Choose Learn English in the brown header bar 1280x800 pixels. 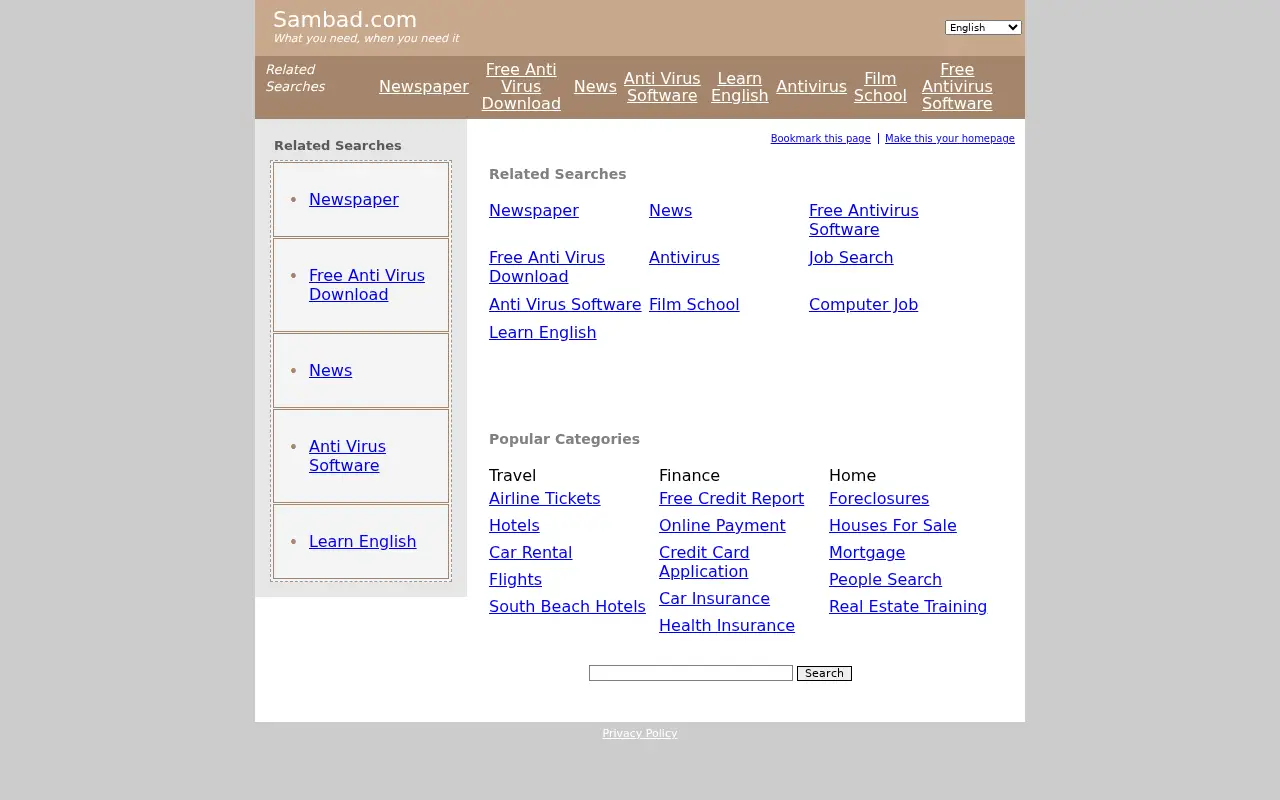click(x=740, y=86)
